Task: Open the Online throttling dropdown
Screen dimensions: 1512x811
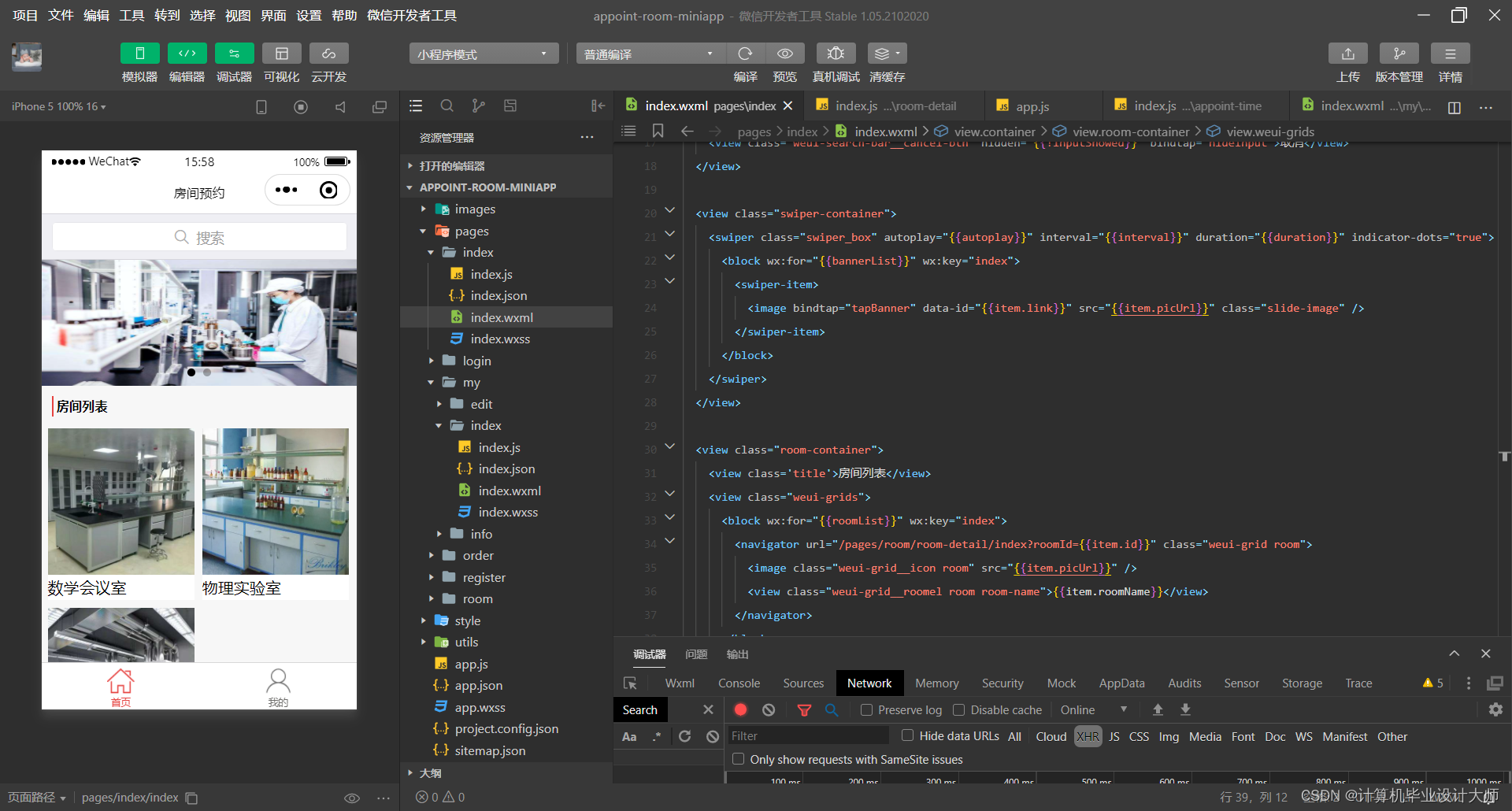Action: pos(1093,709)
